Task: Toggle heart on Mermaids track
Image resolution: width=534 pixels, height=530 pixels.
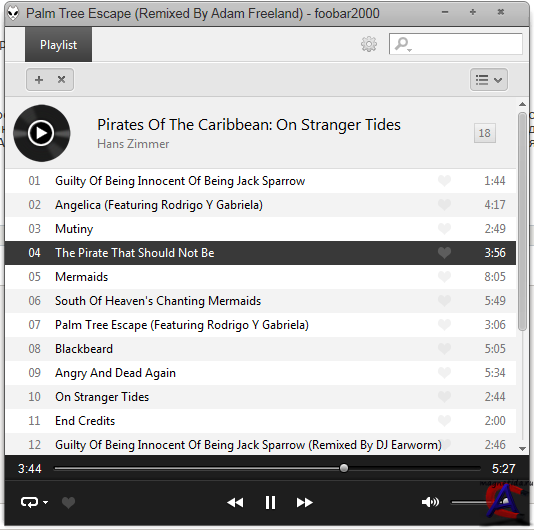Action: pos(444,277)
